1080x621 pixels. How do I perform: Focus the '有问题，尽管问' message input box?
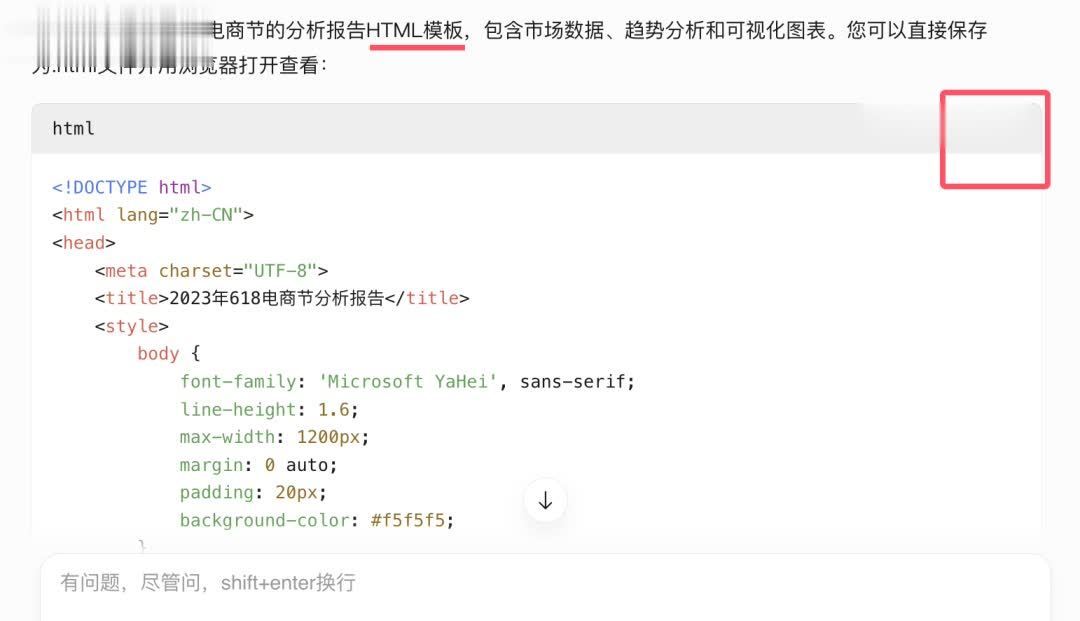(x=540, y=583)
